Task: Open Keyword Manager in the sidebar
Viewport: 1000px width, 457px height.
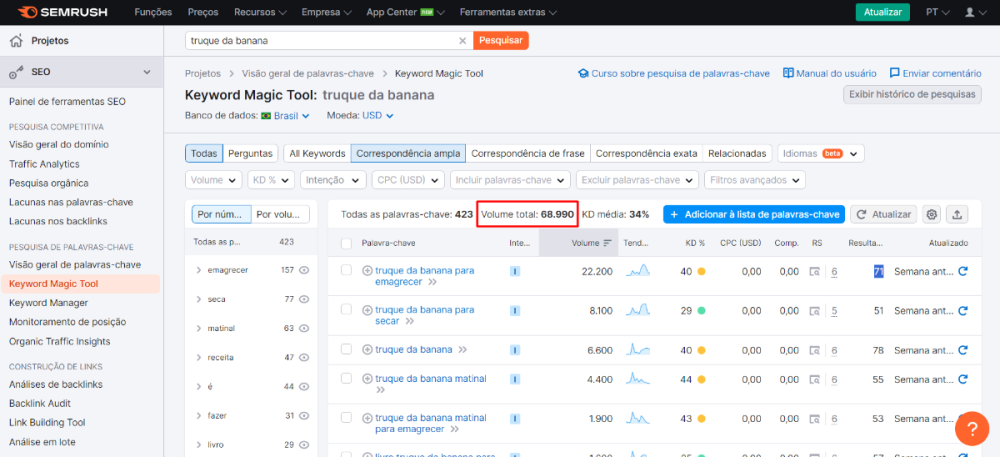Action: (x=48, y=303)
